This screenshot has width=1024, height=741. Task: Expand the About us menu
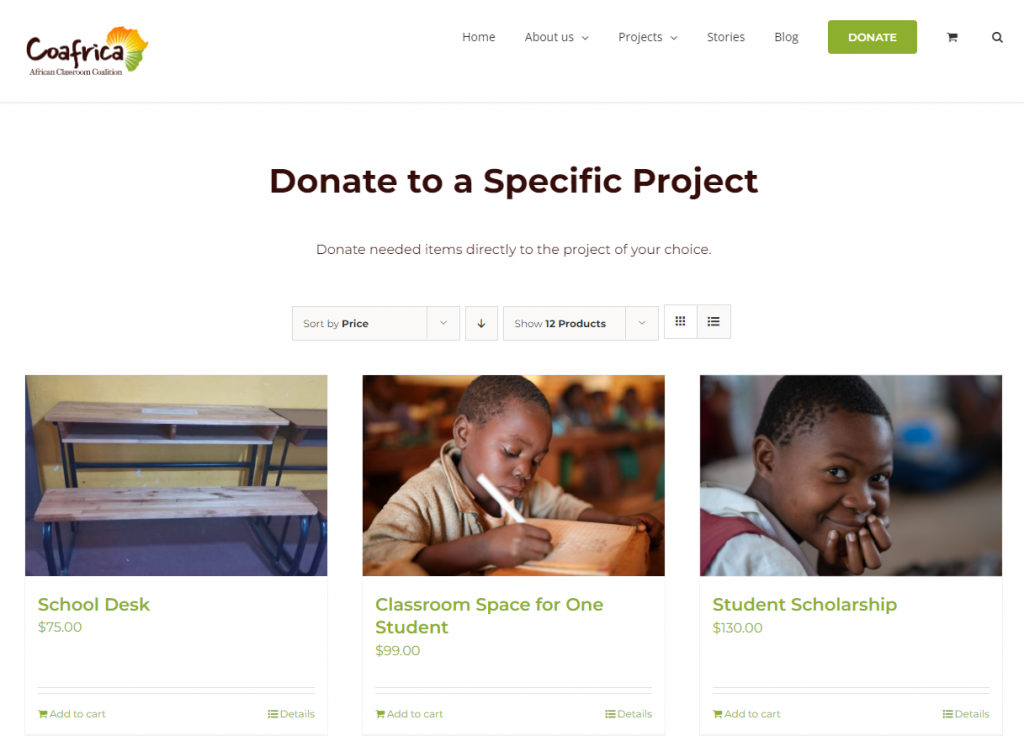[556, 37]
